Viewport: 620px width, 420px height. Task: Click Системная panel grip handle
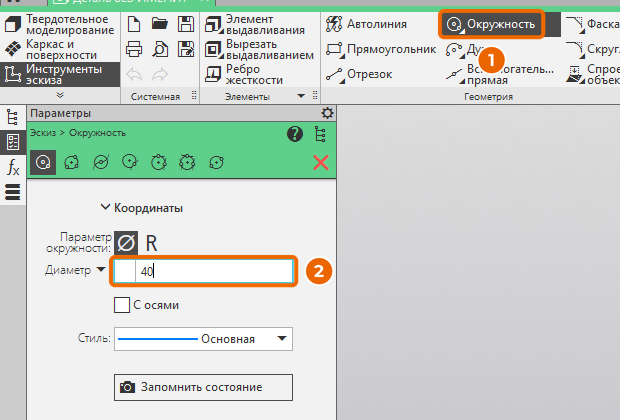[x=194, y=96]
